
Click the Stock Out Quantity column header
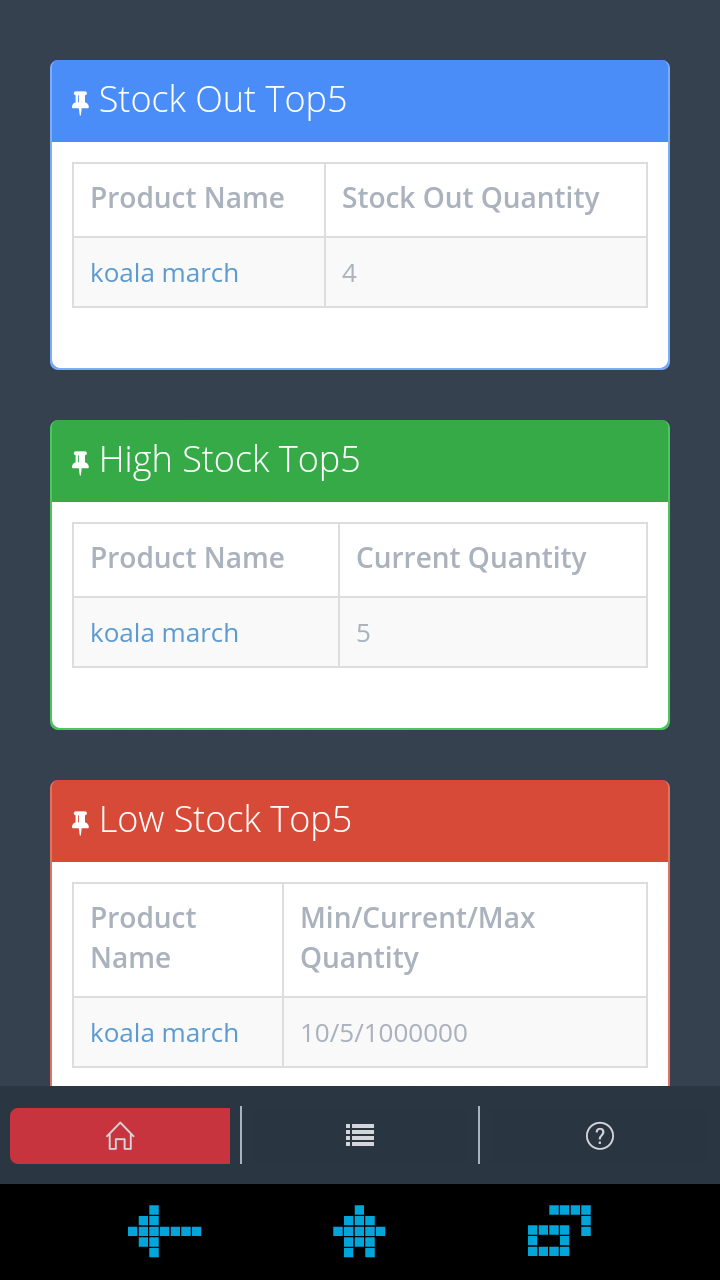tap(471, 199)
